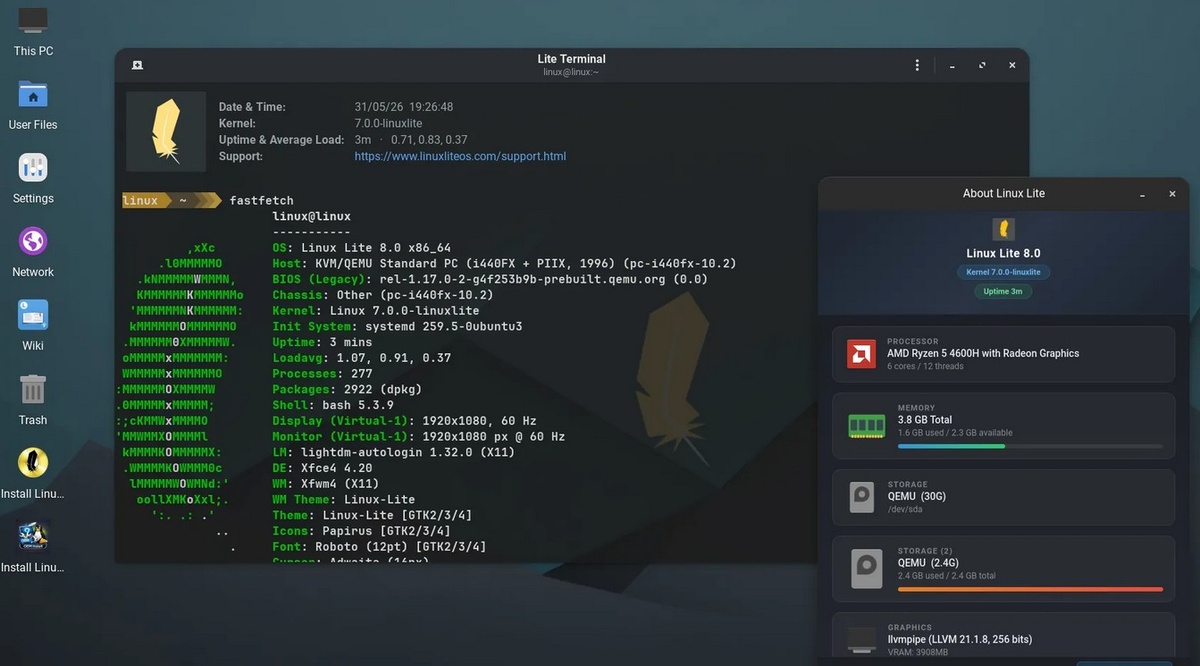The image size is (1200, 666).
Task: Click the 'Shell: bash 5.3.9' line
Action: click(333, 405)
